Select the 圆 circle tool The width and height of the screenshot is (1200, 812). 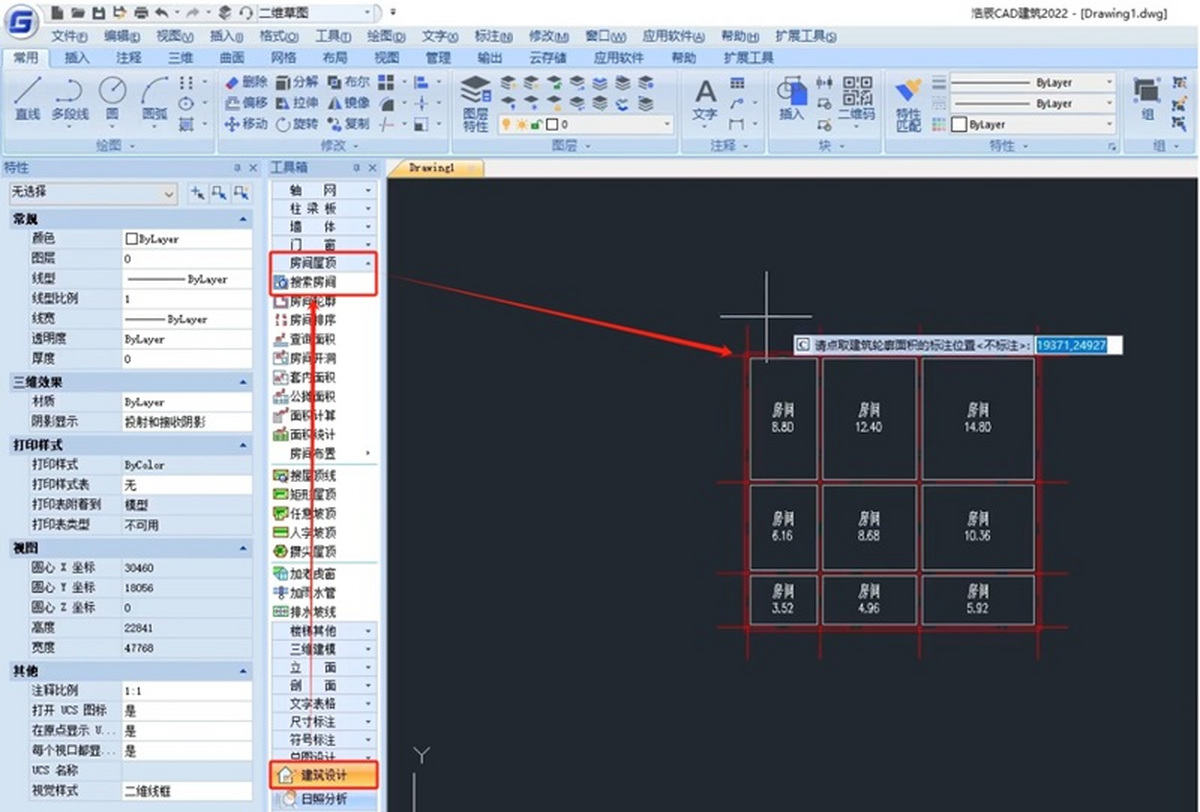(112, 100)
